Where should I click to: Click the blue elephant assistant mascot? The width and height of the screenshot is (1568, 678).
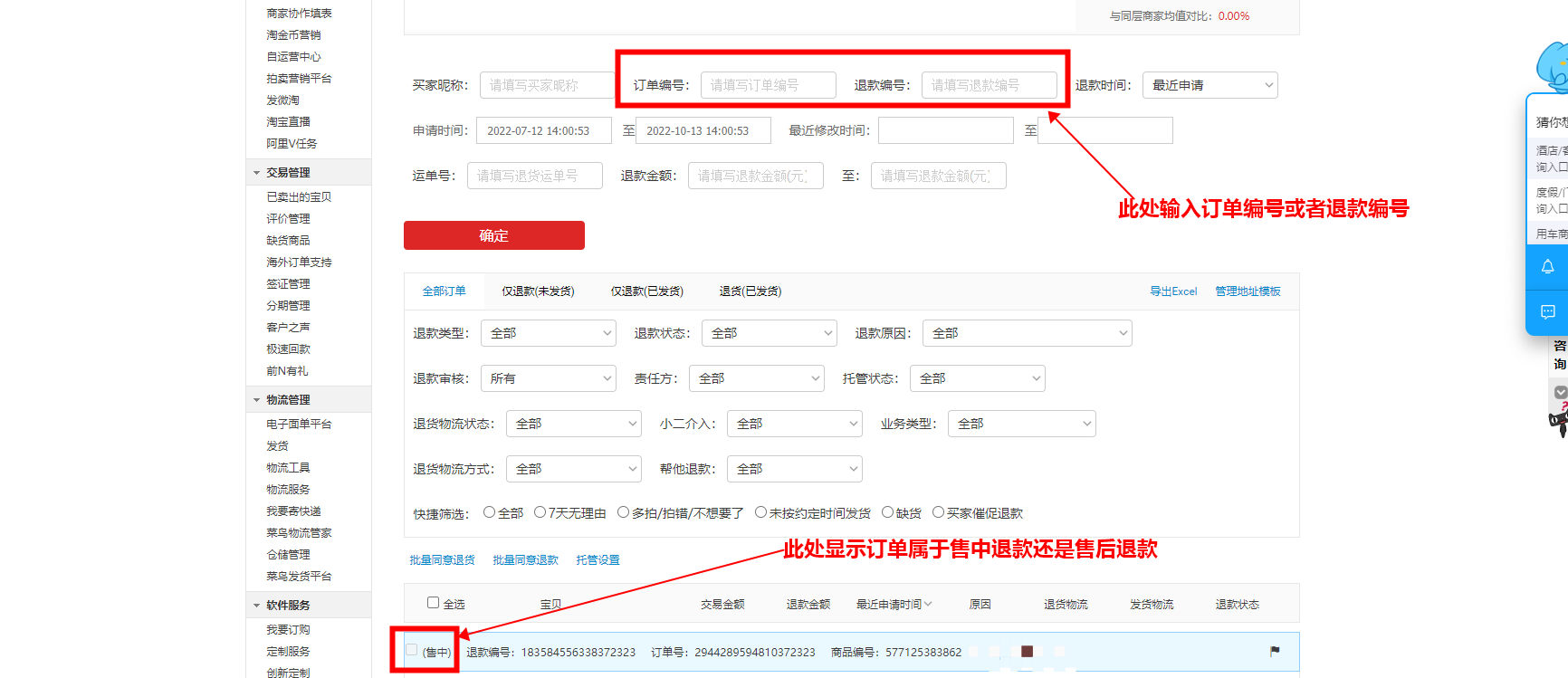click(1552, 66)
